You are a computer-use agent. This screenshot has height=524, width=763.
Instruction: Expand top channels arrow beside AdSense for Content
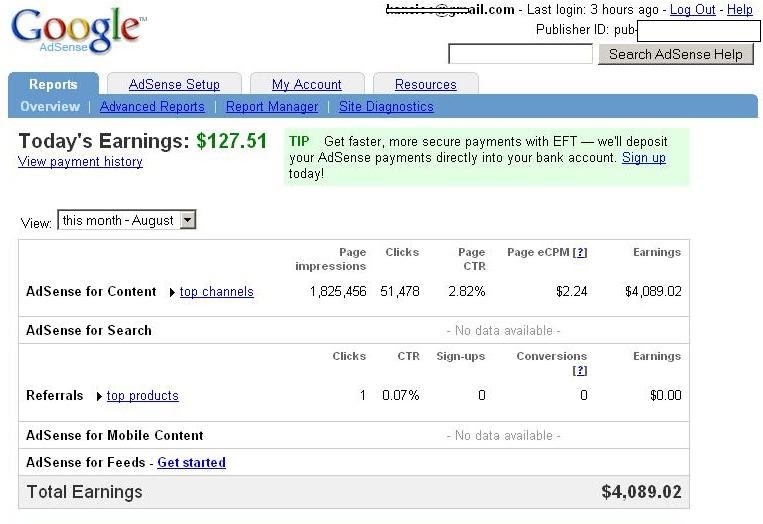[172, 292]
